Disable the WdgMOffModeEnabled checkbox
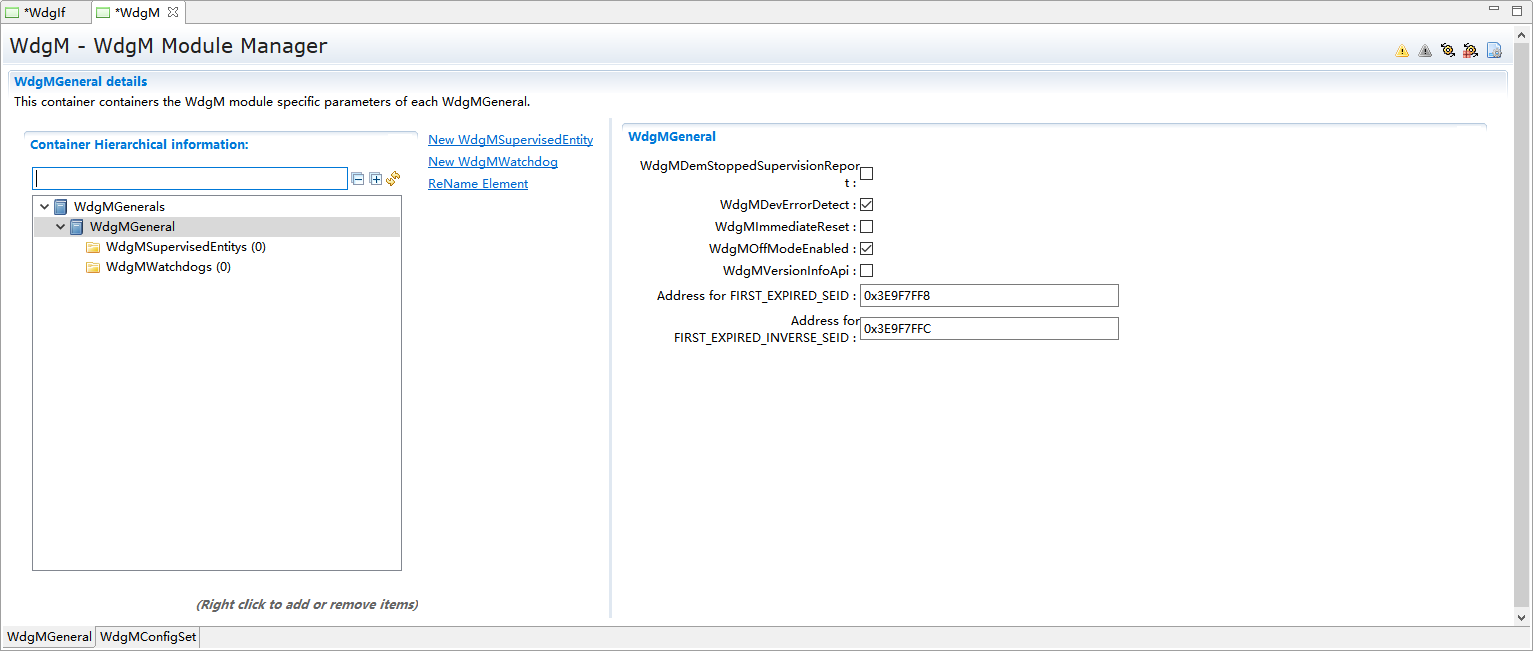The width and height of the screenshot is (1533, 651). (867, 249)
